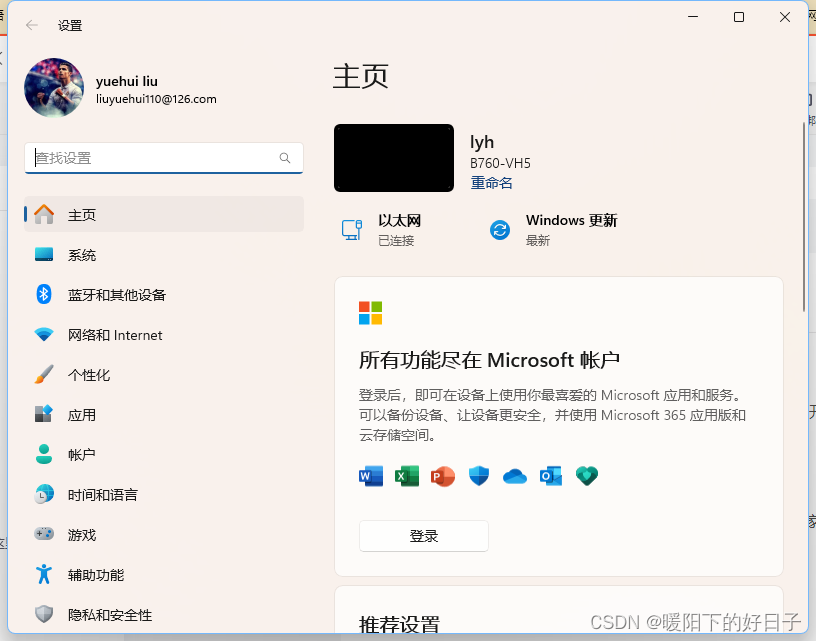Open Windows 更新 最新 status text
Image resolution: width=816 pixels, height=641 pixels.
coord(571,229)
